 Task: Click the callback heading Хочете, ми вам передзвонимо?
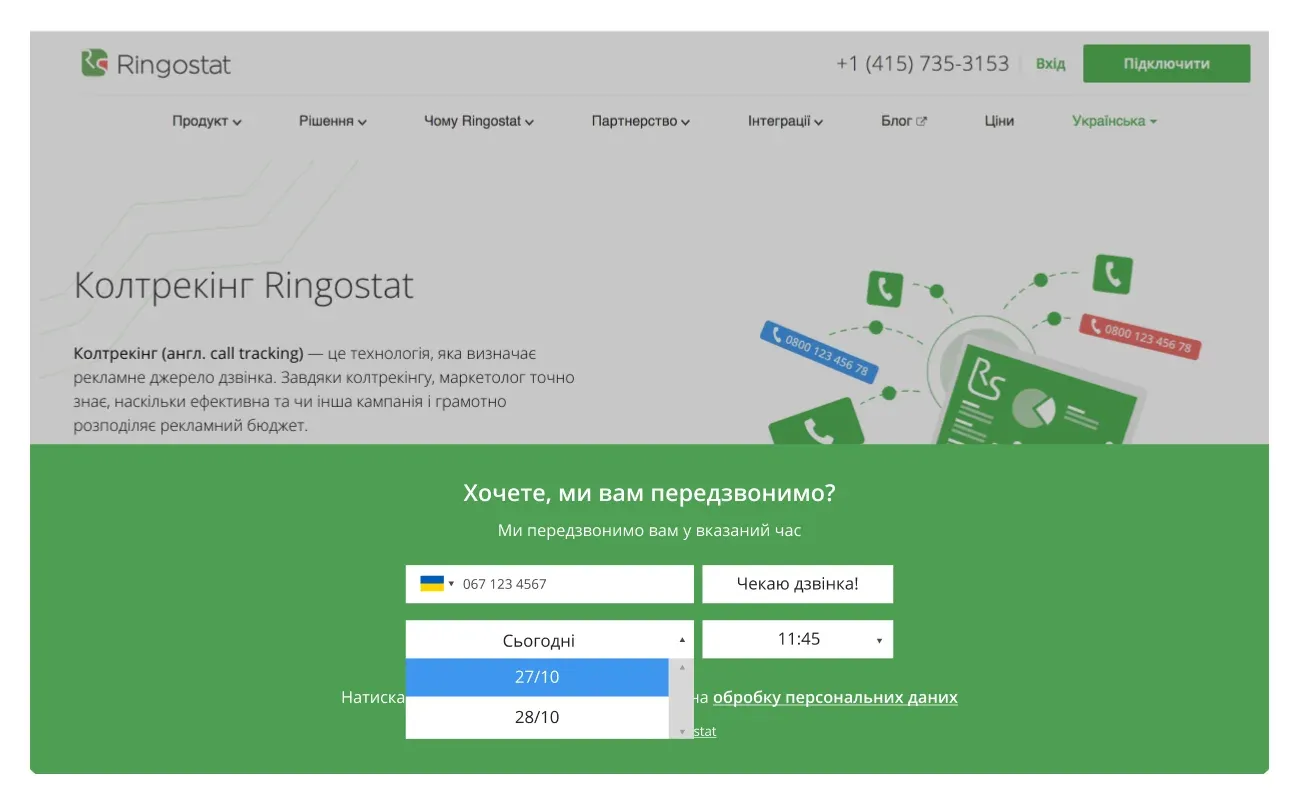pyautogui.click(x=649, y=493)
